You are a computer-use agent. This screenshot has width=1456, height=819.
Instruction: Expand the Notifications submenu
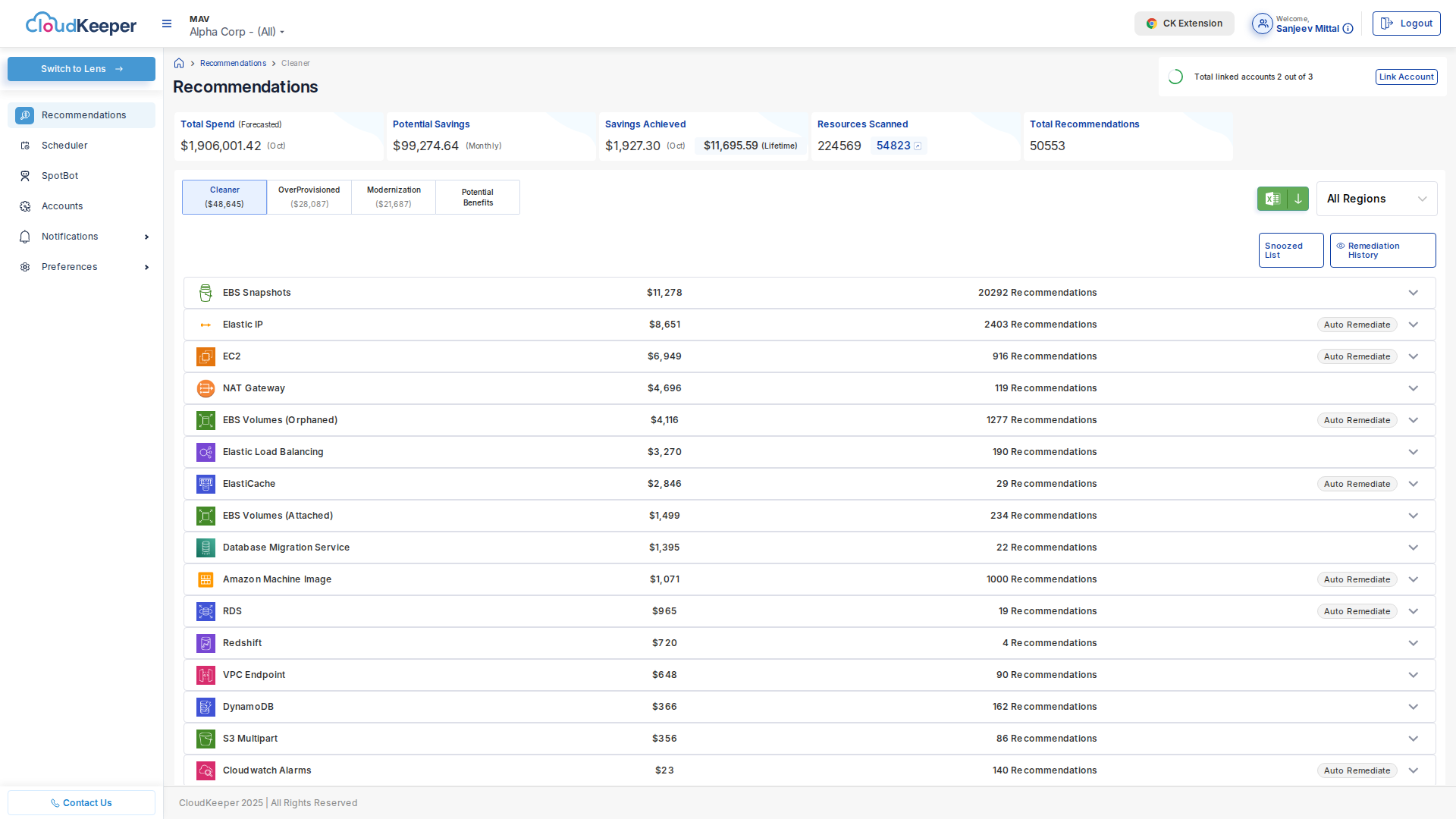(146, 237)
